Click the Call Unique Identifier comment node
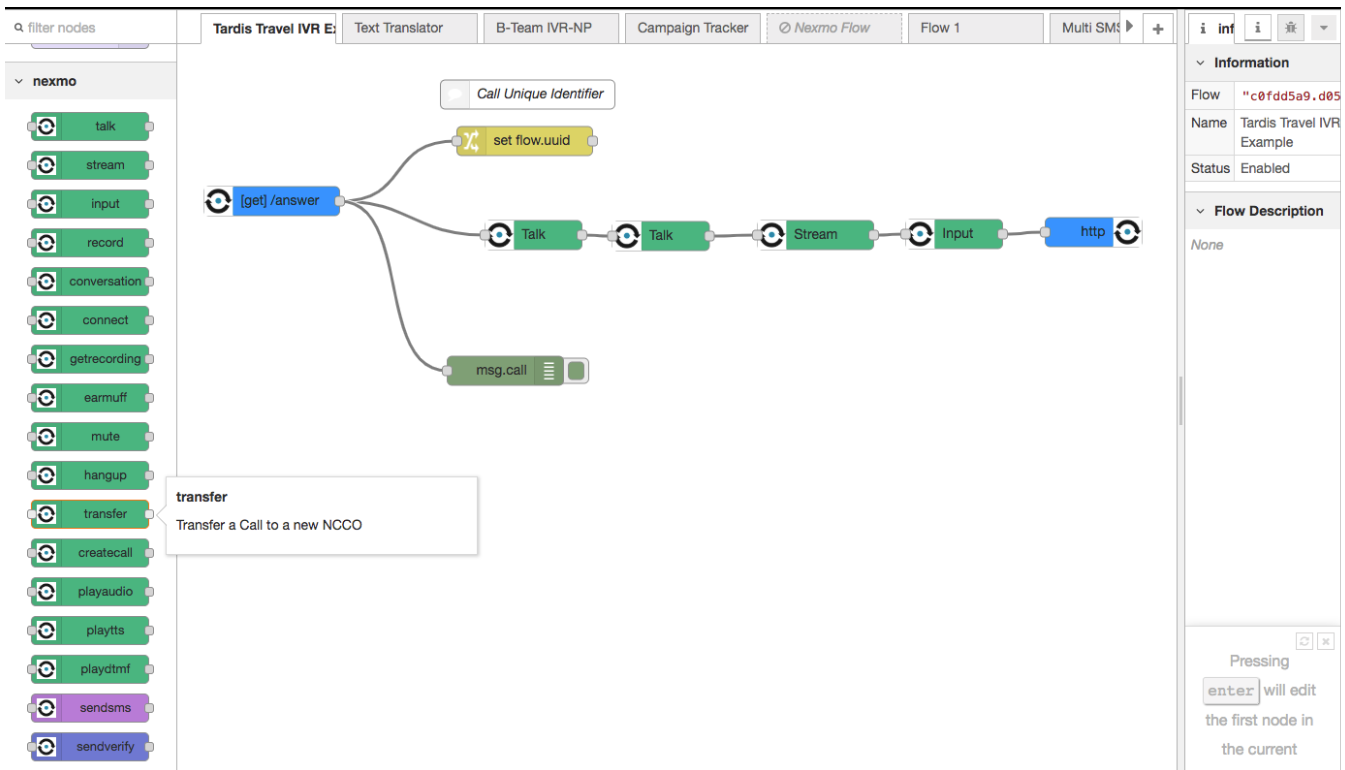1345x770 pixels. coord(528,94)
